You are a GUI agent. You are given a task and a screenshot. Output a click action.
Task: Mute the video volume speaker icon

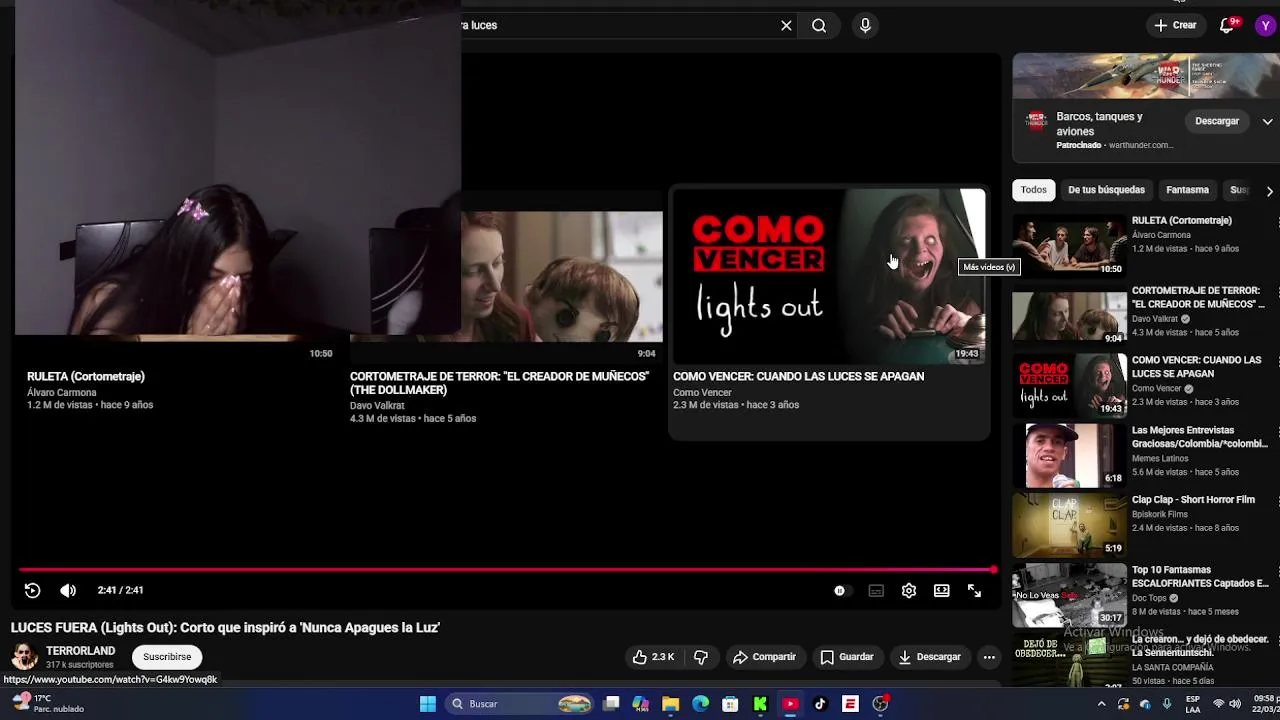coord(68,590)
